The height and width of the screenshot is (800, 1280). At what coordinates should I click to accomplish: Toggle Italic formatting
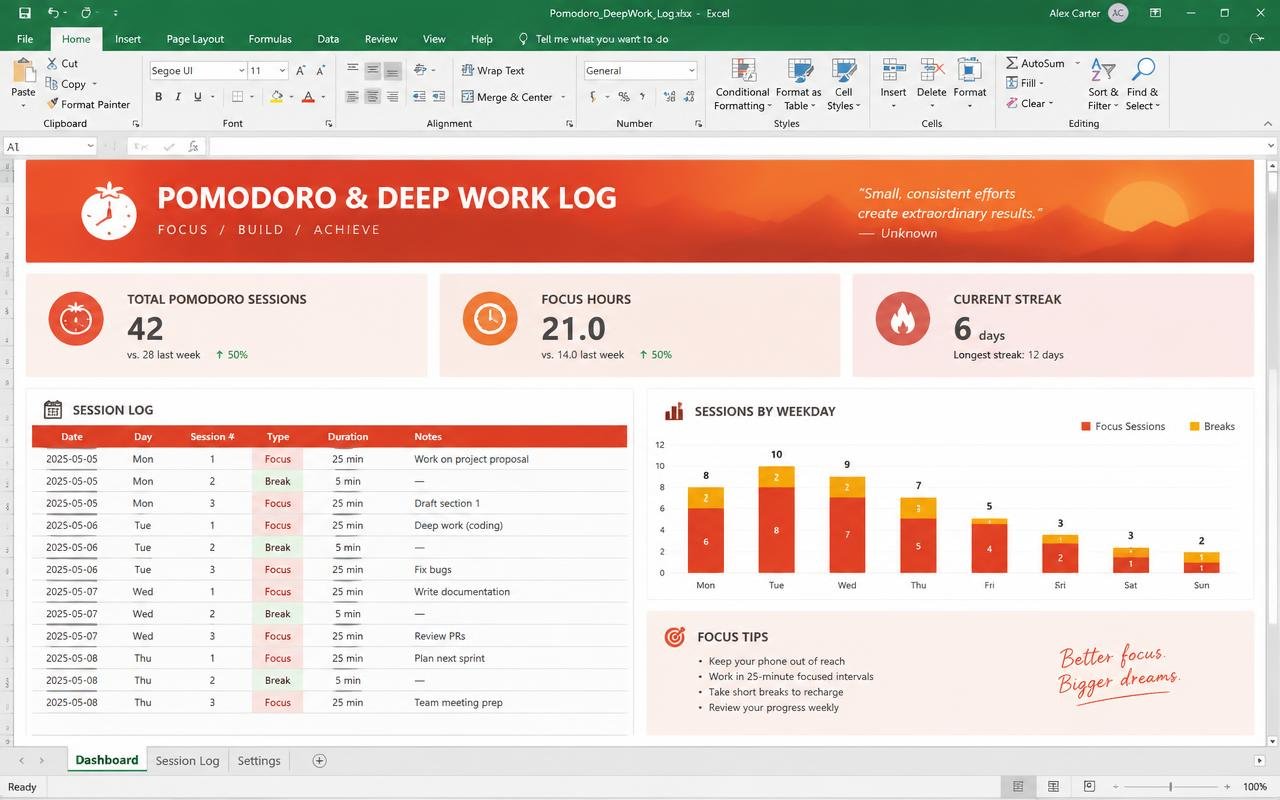pyautogui.click(x=178, y=97)
